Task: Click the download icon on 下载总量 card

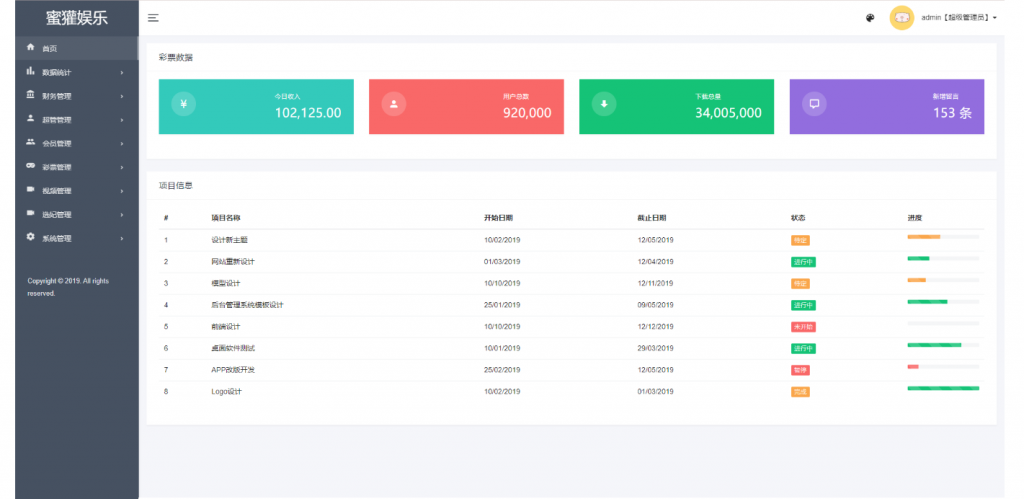Action: (603, 104)
